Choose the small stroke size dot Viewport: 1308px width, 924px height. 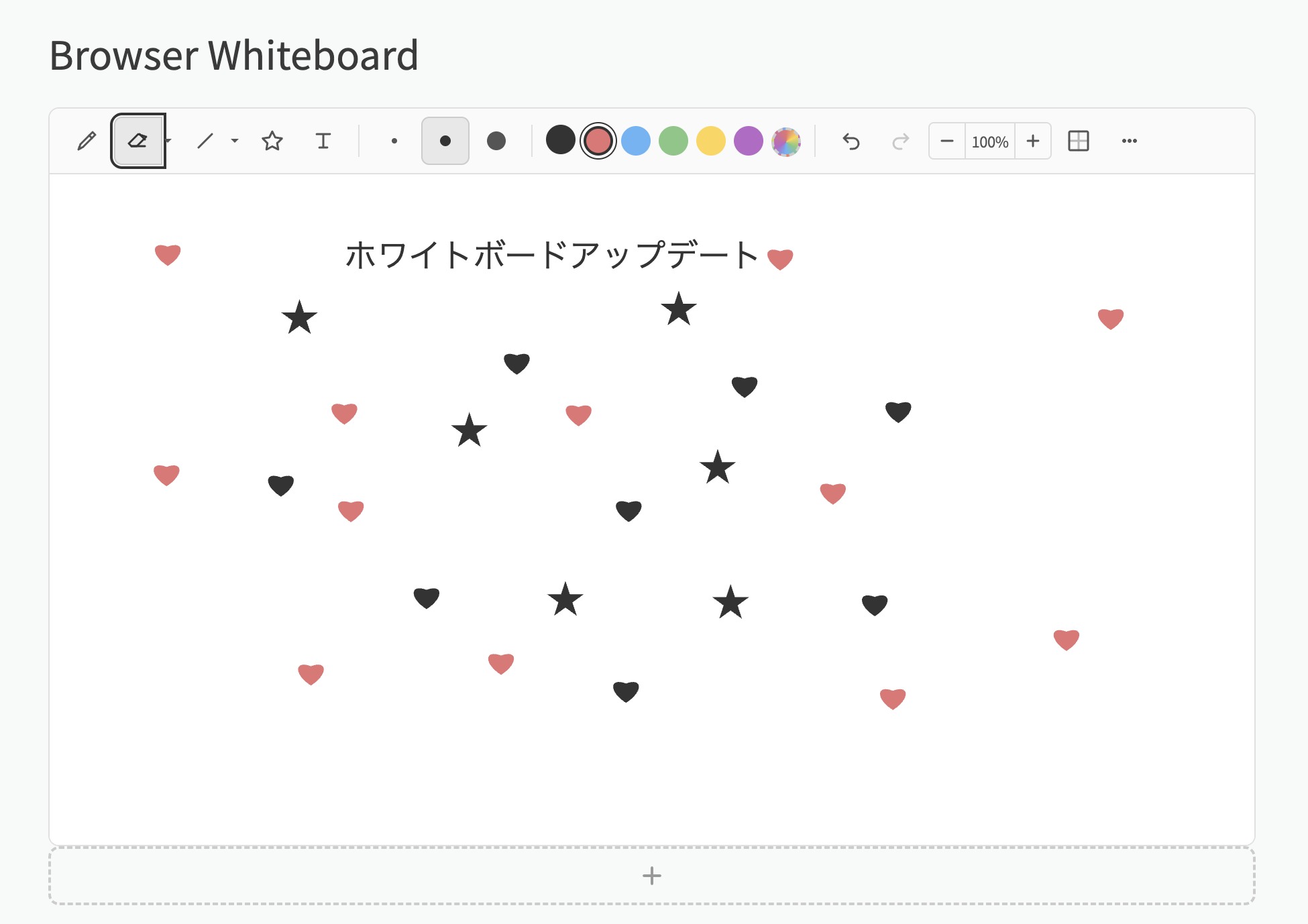pos(394,141)
